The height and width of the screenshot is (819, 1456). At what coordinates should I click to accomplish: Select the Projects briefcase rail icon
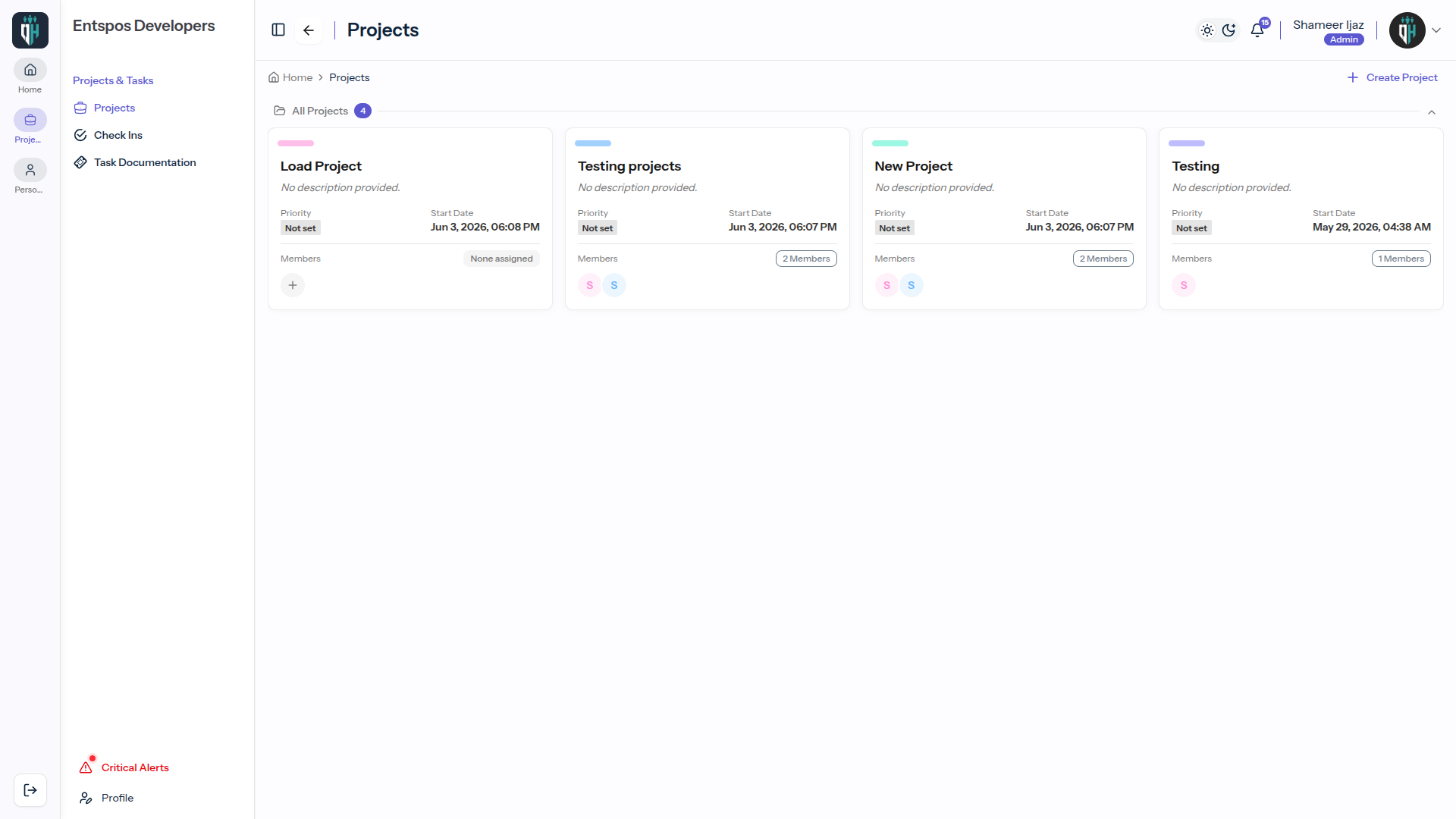click(30, 120)
